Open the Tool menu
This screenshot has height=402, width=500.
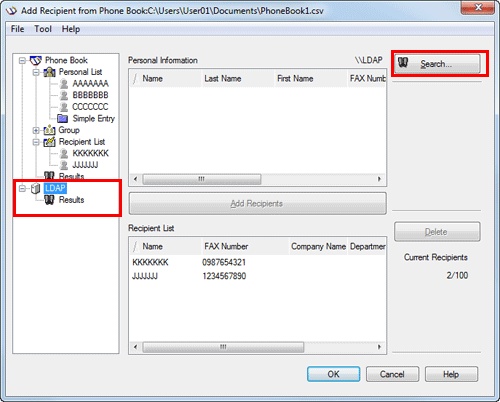point(43,29)
